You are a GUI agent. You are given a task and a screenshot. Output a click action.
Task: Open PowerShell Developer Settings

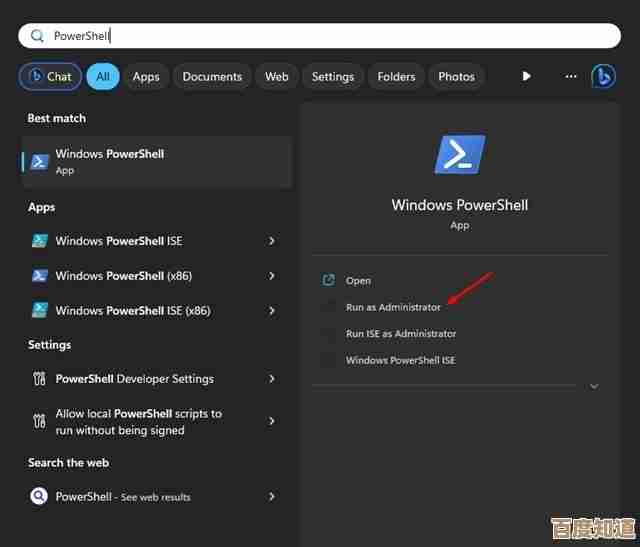point(157,379)
